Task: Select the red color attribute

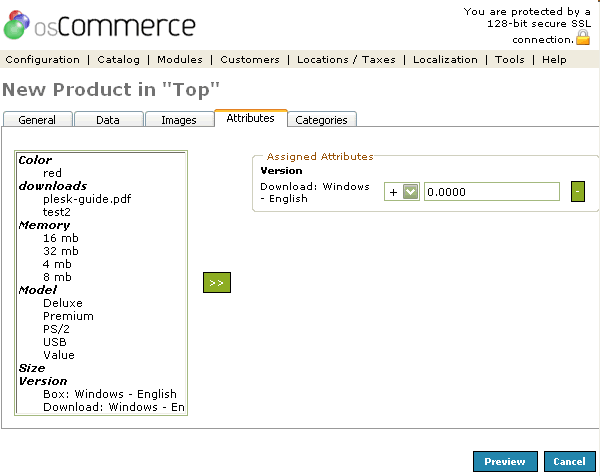Action: (x=52, y=173)
